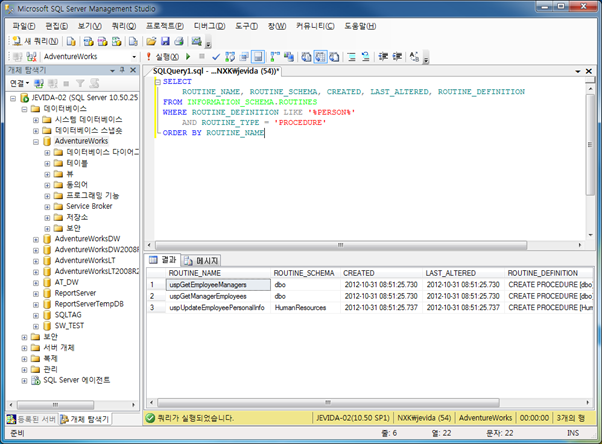Start debugging with the green arrow
602x444 pixels.
(188, 56)
